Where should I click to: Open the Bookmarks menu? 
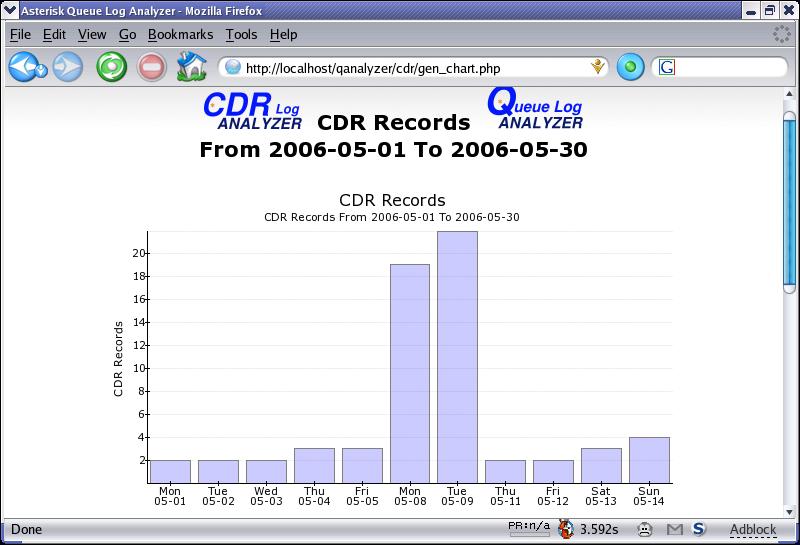(180, 34)
